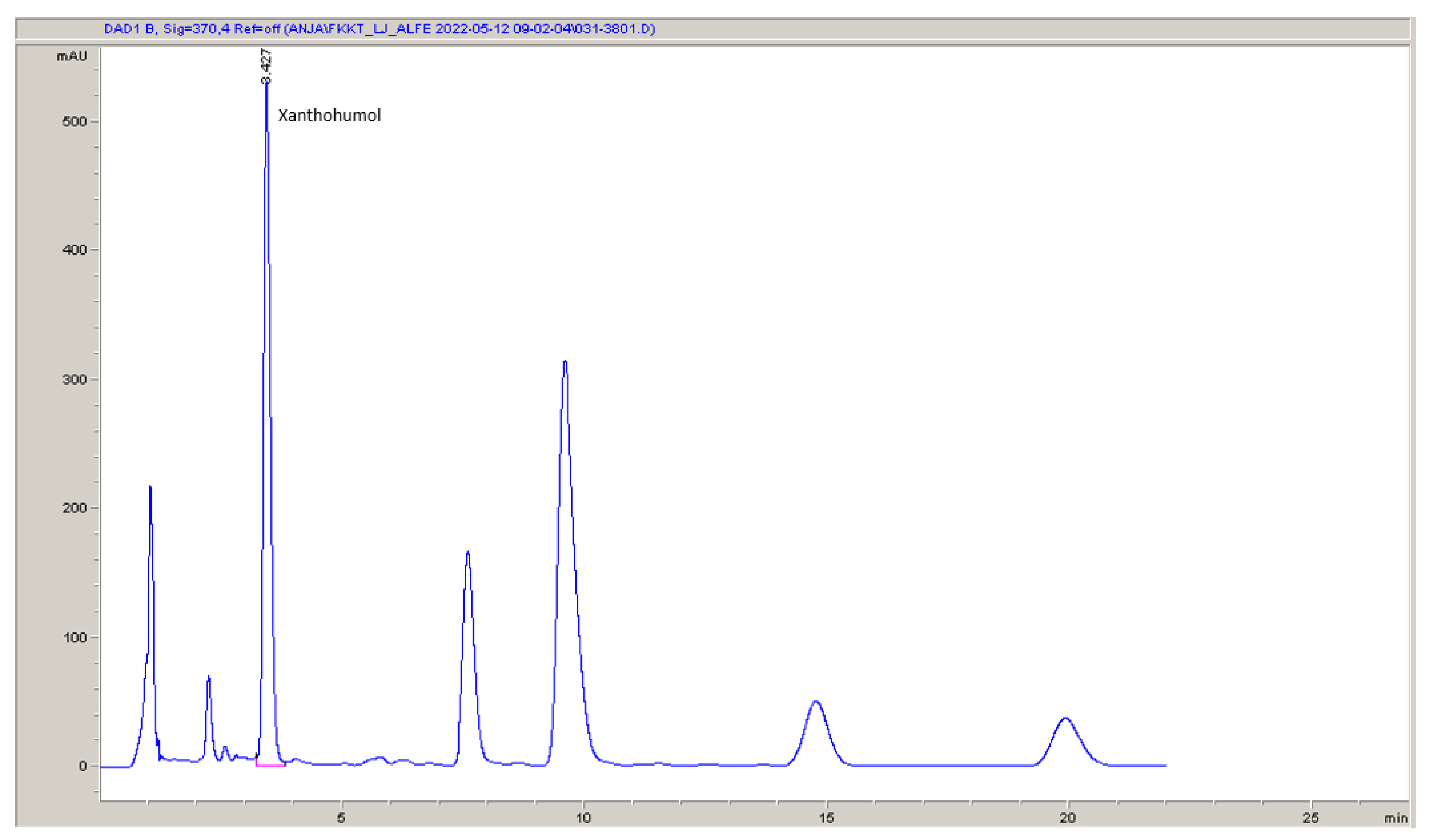
Task: Click the peak apex near 10 minutes
Action: [x=565, y=362]
